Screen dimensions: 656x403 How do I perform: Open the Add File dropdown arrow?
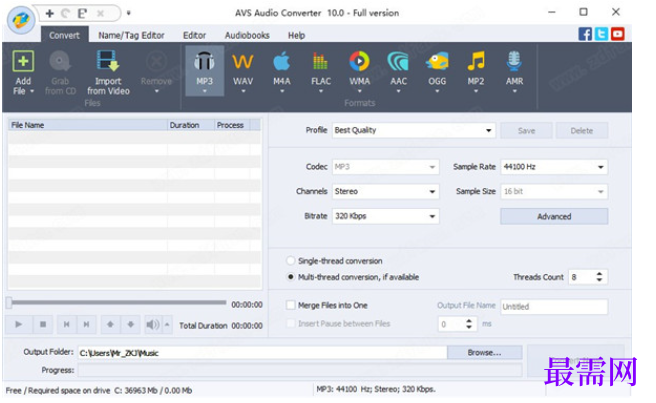pyautogui.click(x=32, y=91)
